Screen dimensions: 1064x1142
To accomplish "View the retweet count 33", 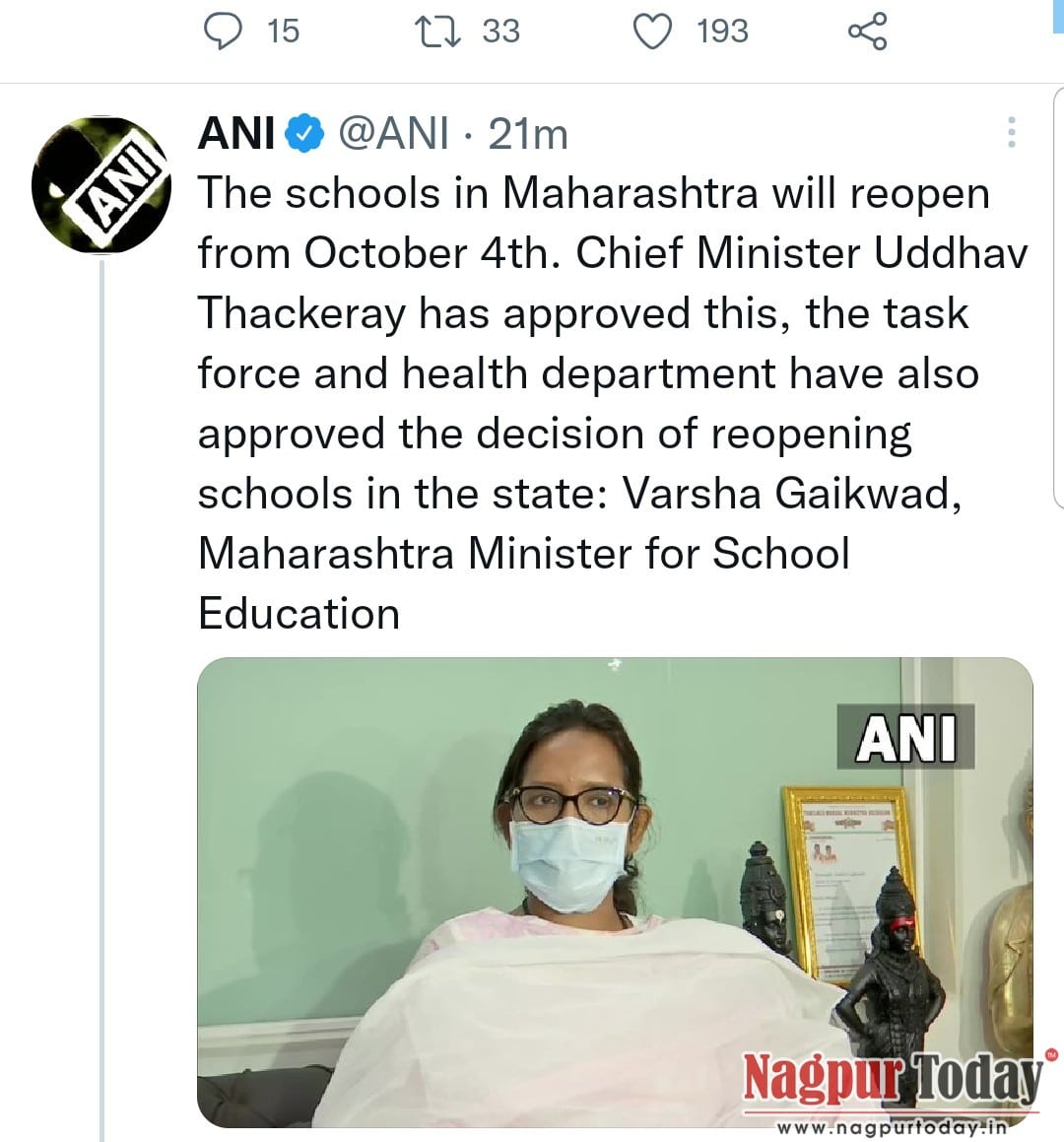I will coord(501,32).
